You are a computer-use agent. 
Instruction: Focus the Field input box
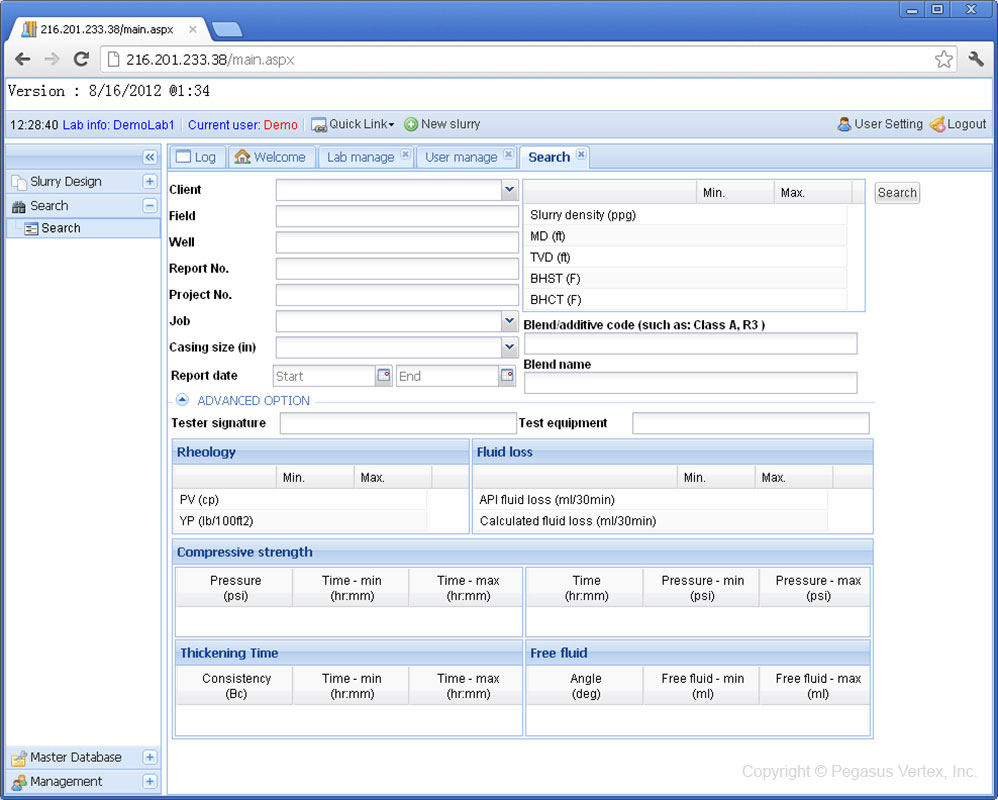coord(397,216)
